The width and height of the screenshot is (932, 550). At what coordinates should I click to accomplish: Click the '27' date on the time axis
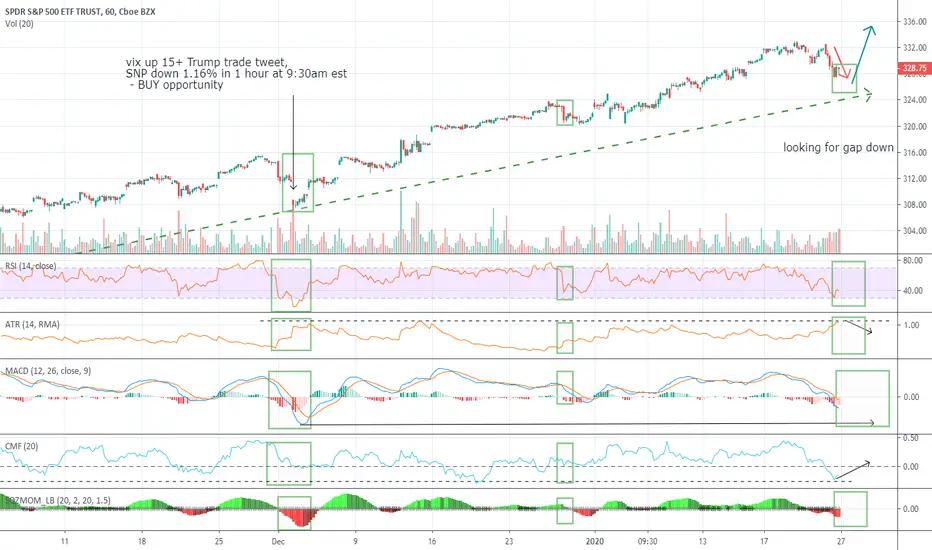(x=840, y=541)
